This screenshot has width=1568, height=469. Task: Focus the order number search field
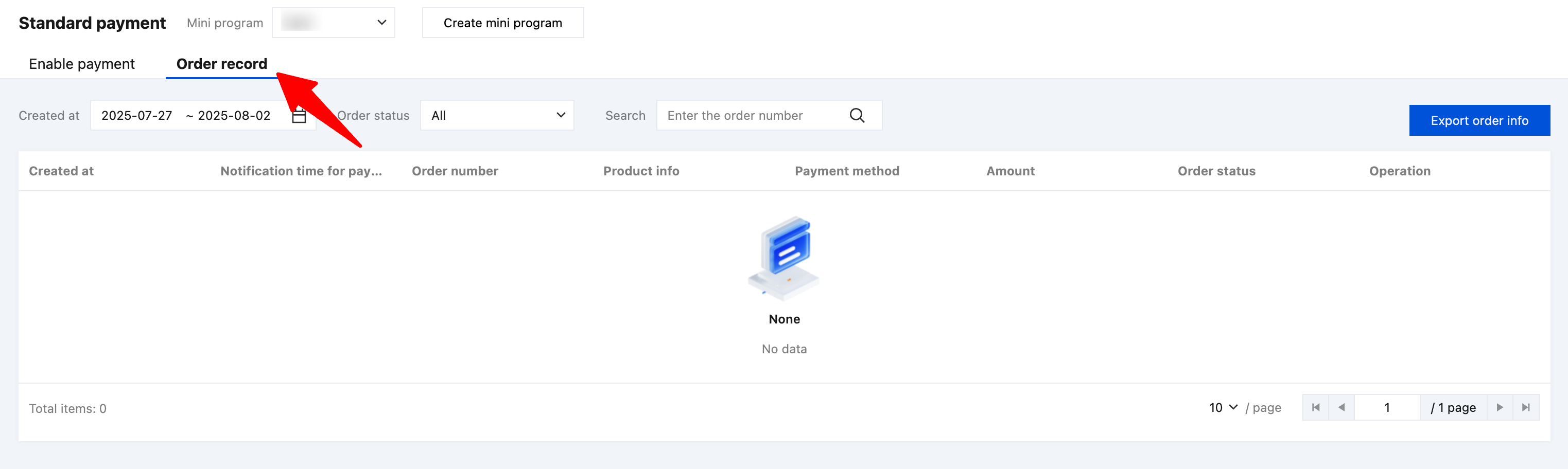coord(754,116)
